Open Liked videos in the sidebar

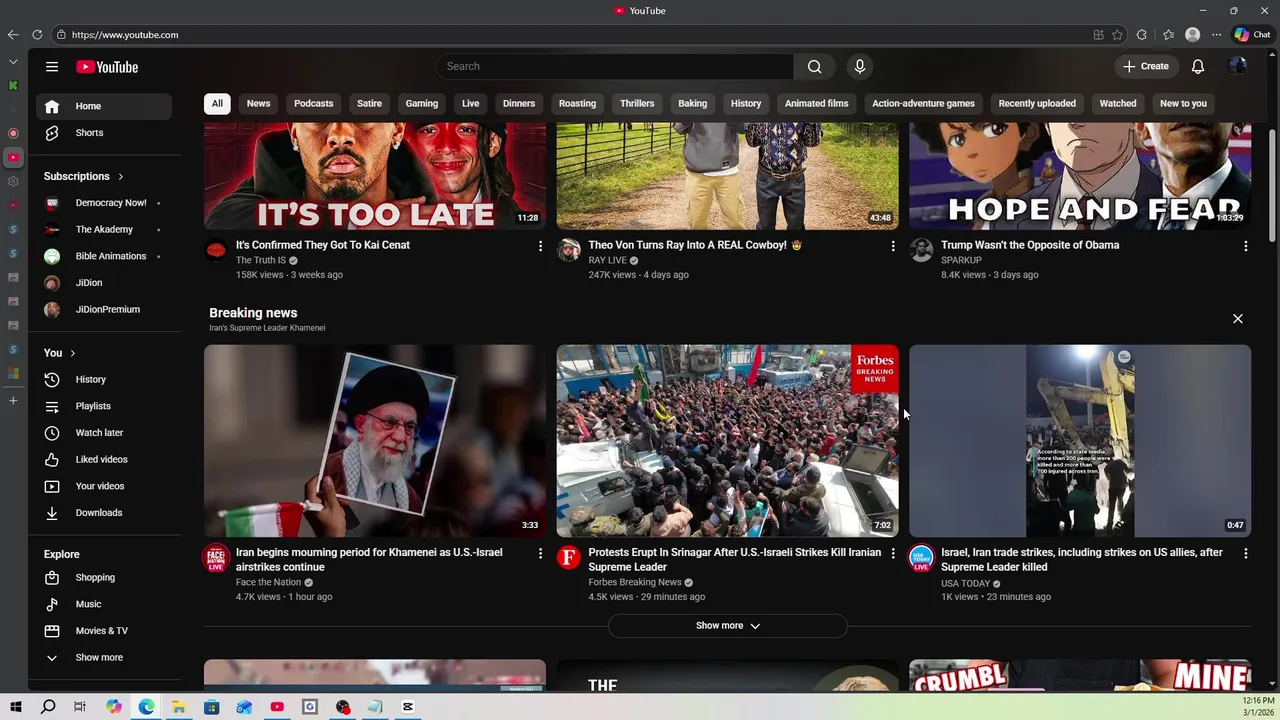click(x=104, y=460)
